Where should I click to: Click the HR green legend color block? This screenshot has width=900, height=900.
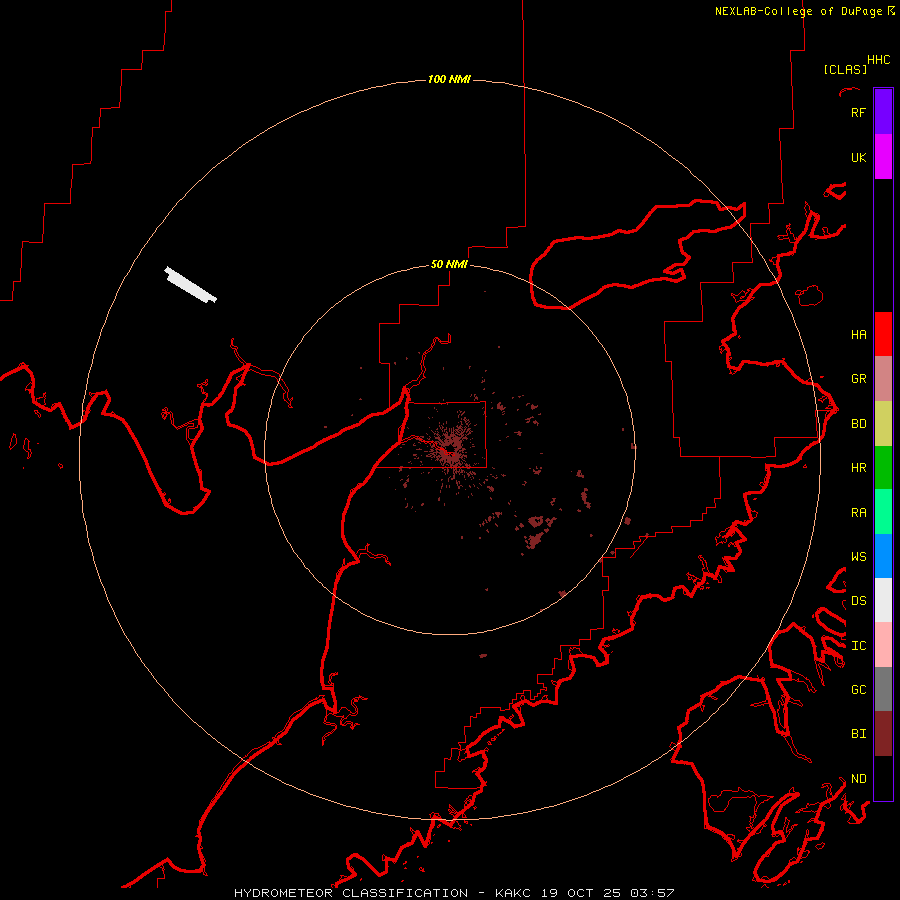[x=883, y=468]
